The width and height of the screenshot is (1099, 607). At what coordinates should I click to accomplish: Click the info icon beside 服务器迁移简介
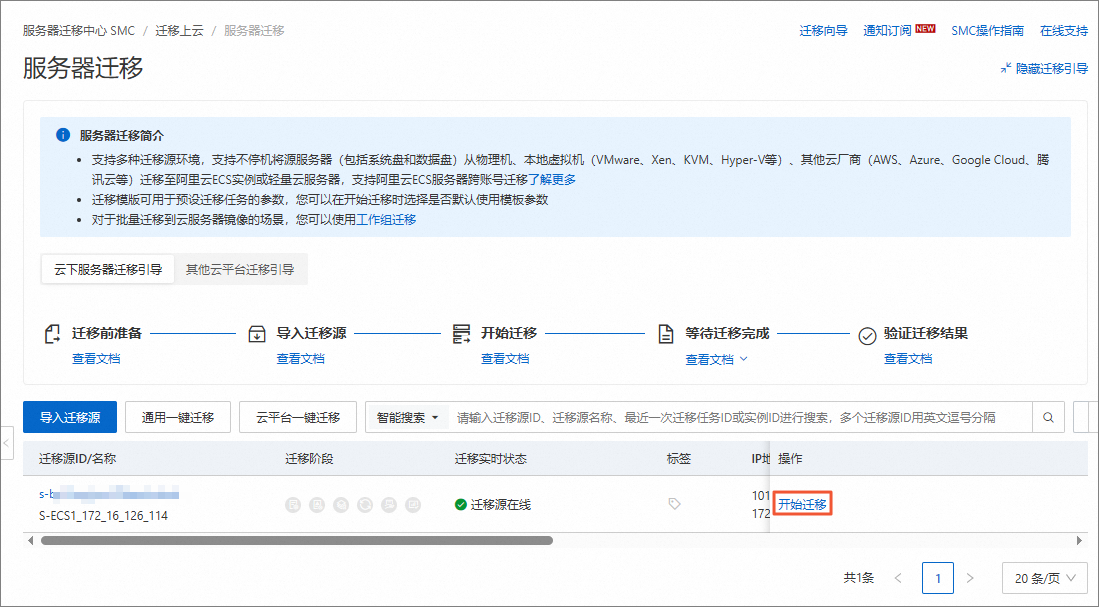pyautogui.click(x=63, y=135)
